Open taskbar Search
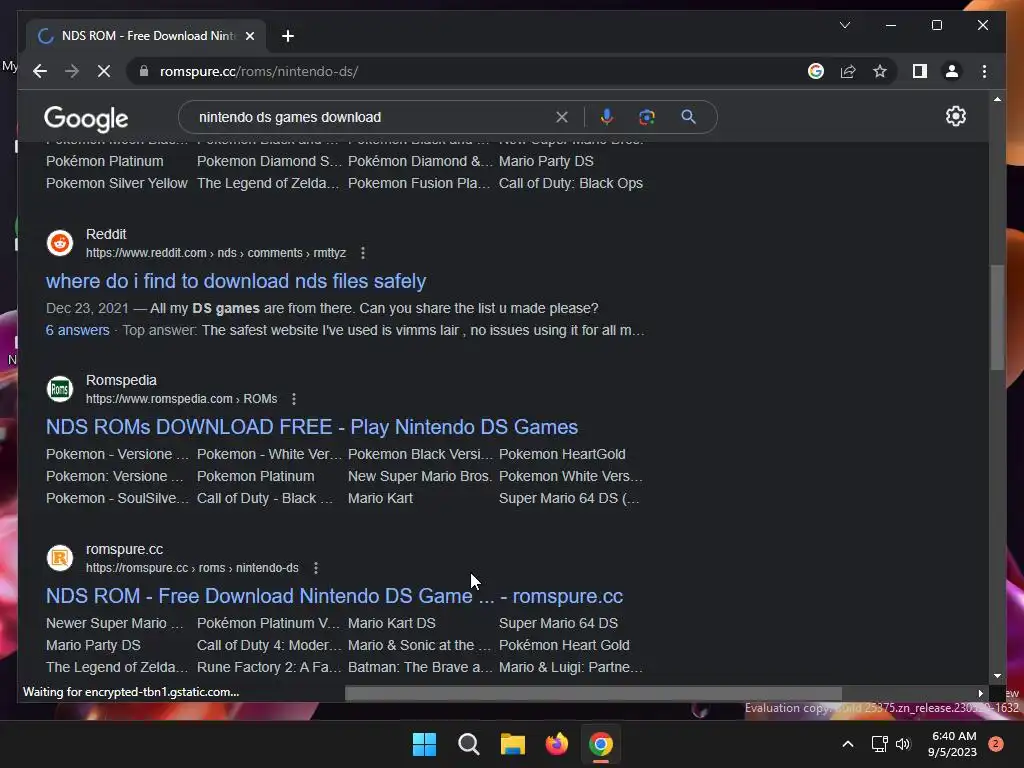Viewport: 1024px width, 768px height. point(468,744)
